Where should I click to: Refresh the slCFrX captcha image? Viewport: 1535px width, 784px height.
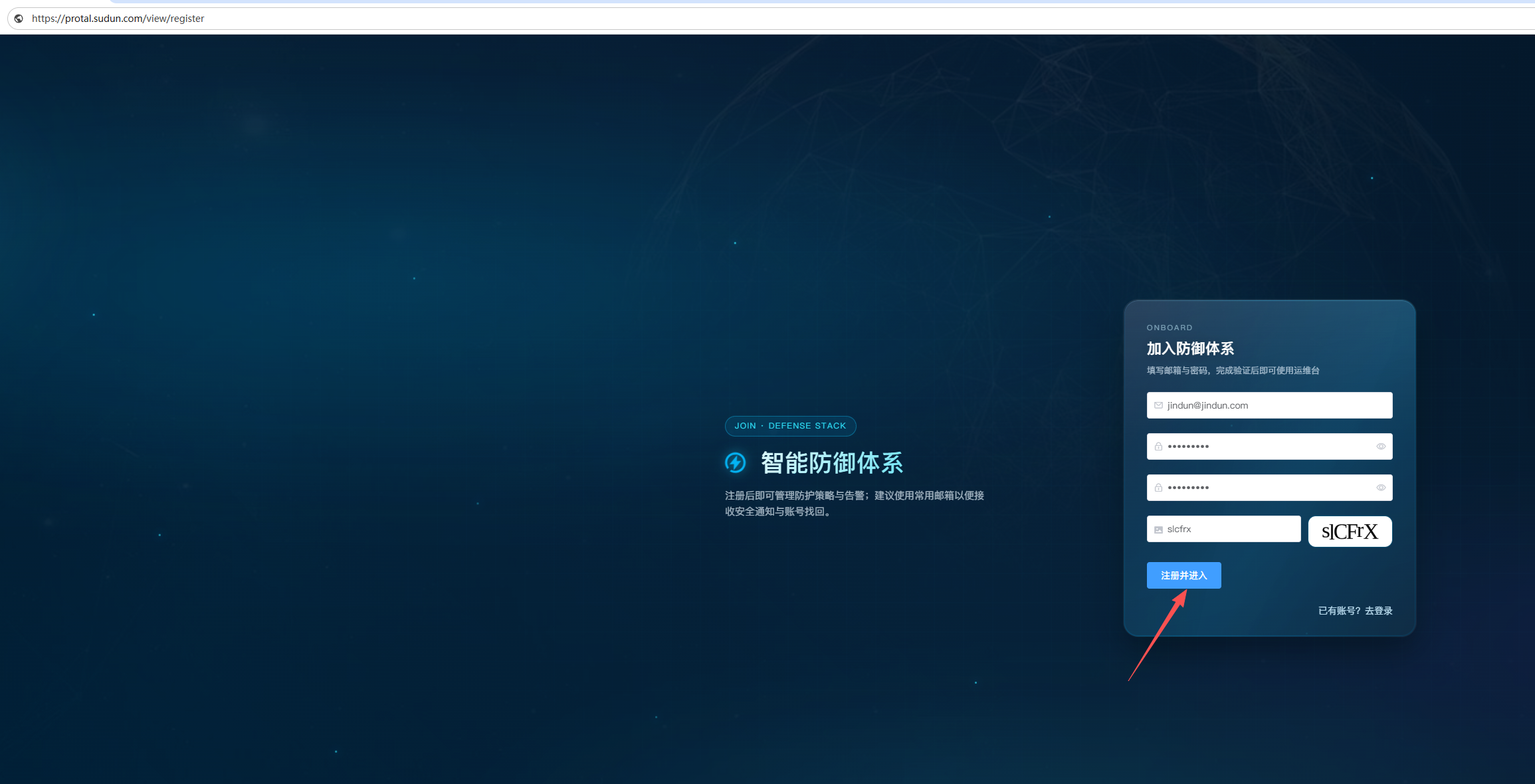1350,532
